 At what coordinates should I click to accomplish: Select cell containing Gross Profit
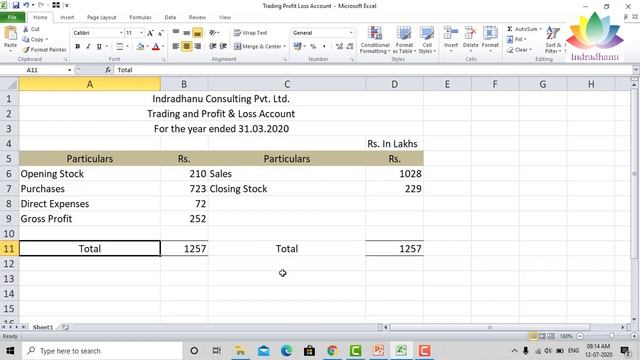90,219
